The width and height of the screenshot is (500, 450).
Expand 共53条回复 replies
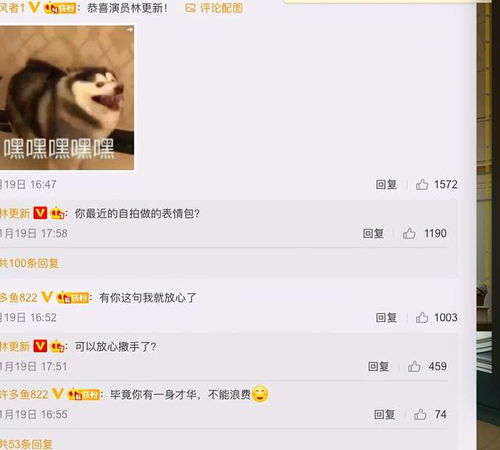pos(26,444)
